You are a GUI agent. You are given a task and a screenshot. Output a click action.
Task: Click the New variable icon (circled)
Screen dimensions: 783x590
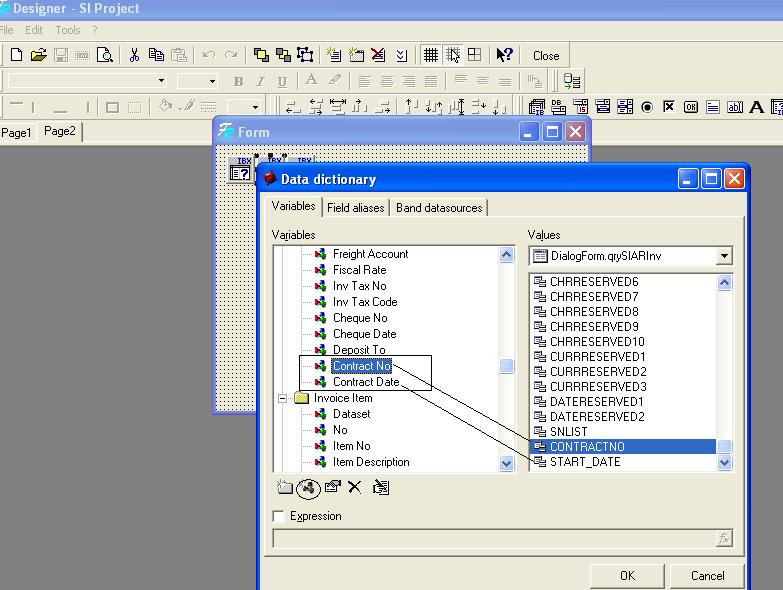point(309,488)
